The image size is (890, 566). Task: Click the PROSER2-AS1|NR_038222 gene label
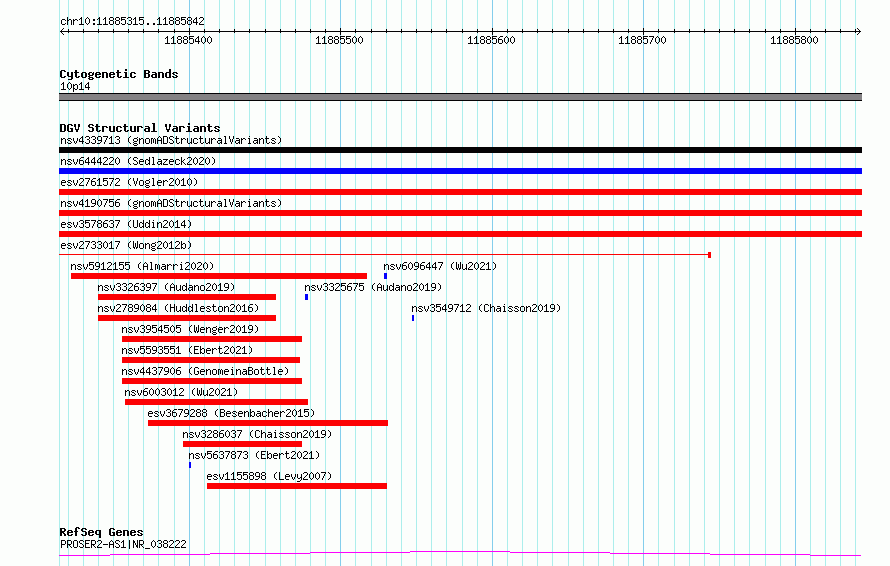coord(123,544)
